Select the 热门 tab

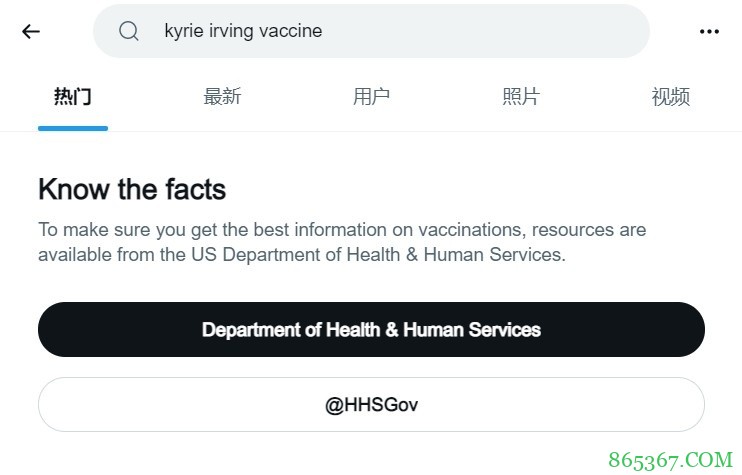click(72, 97)
